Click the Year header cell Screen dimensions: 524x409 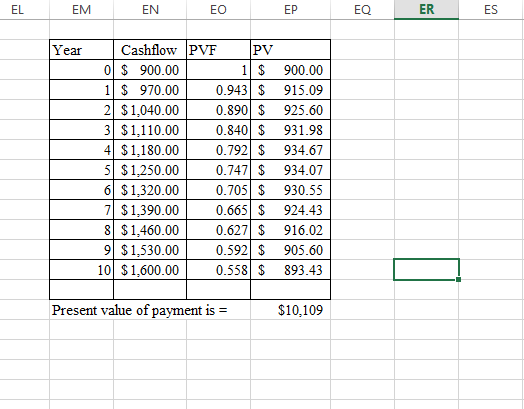[x=82, y=50]
